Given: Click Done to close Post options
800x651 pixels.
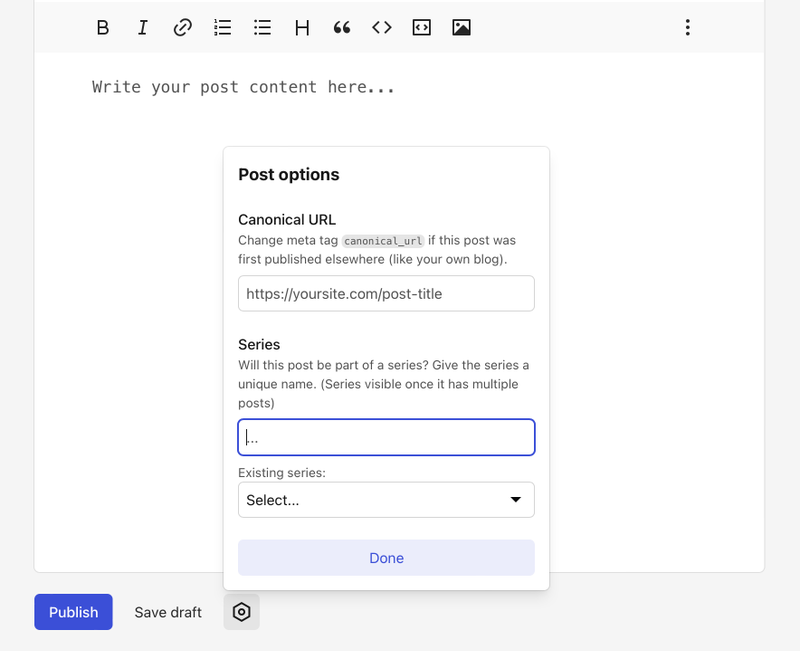Looking at the screenshot, I should (x=386, y=558).
